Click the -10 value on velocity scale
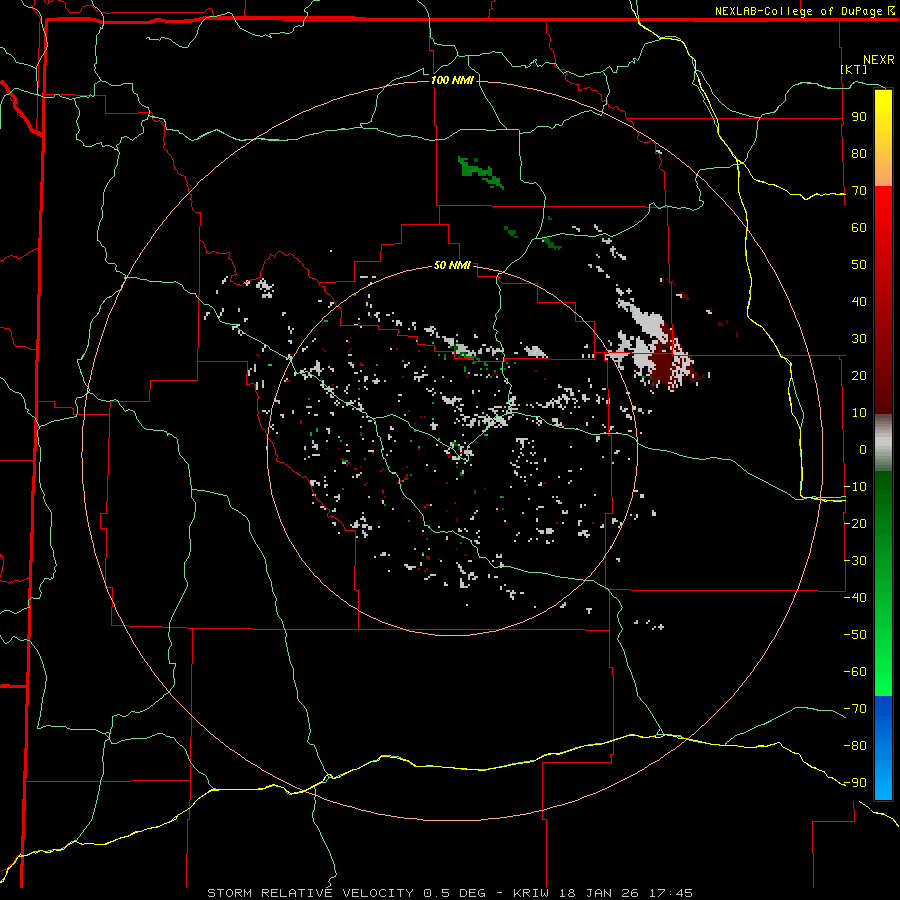The width and height of the screenshot is (900, 900). (x=855, y=487)
